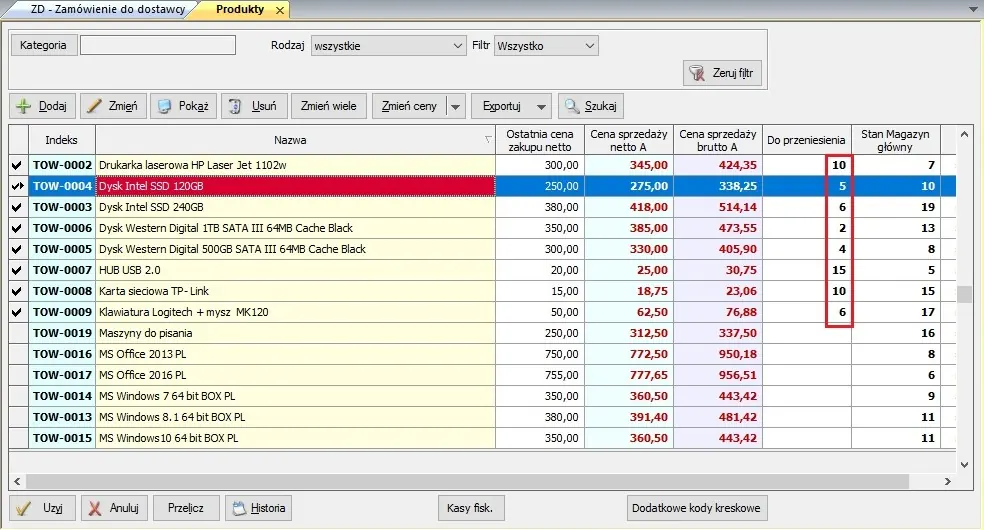Uncheck the TOW-0002 row checkmark
Screen dimensions: 984x530
pyautogui.click(x=17, y=166)
